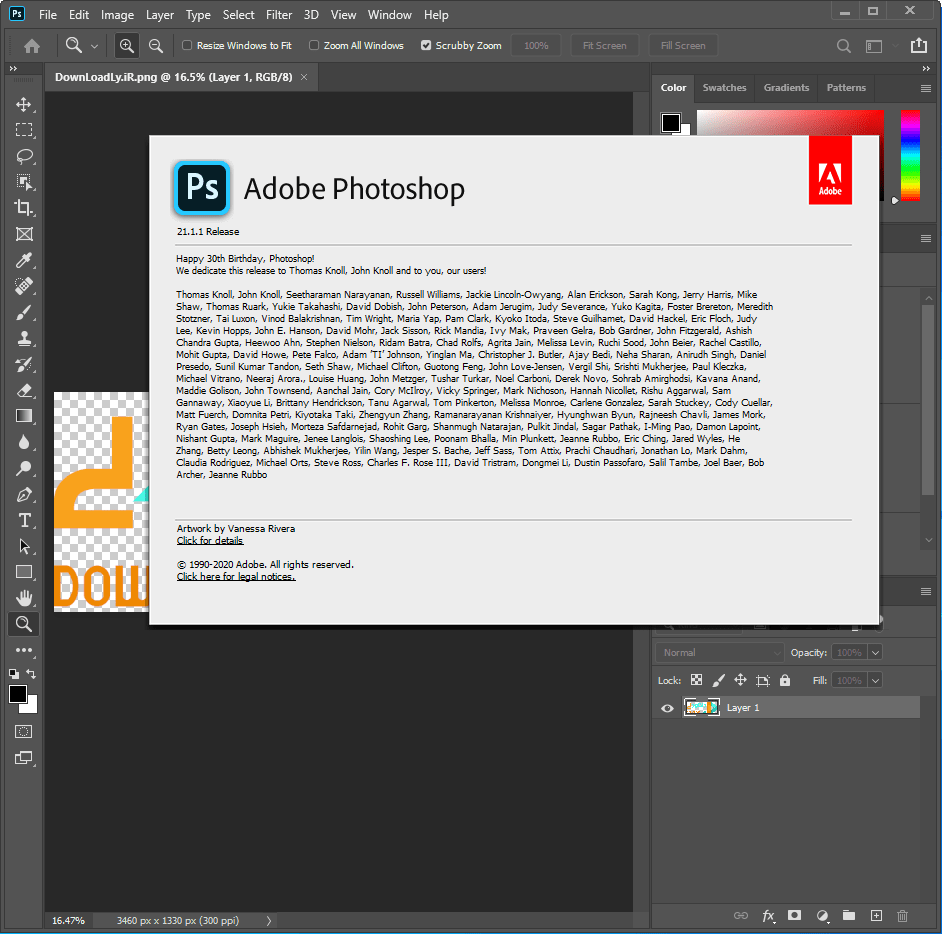Open the Normal blend mode dropdown
The height and width of the screenshot is (934, 942).
(x=720, y=651)
